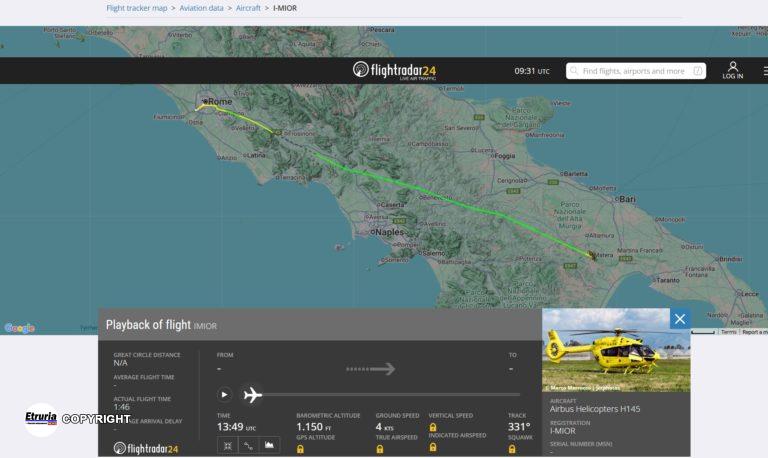Toggle the center-on-aircraft map icon
Viewport: 768px width, 458px height.
point(228,445)
